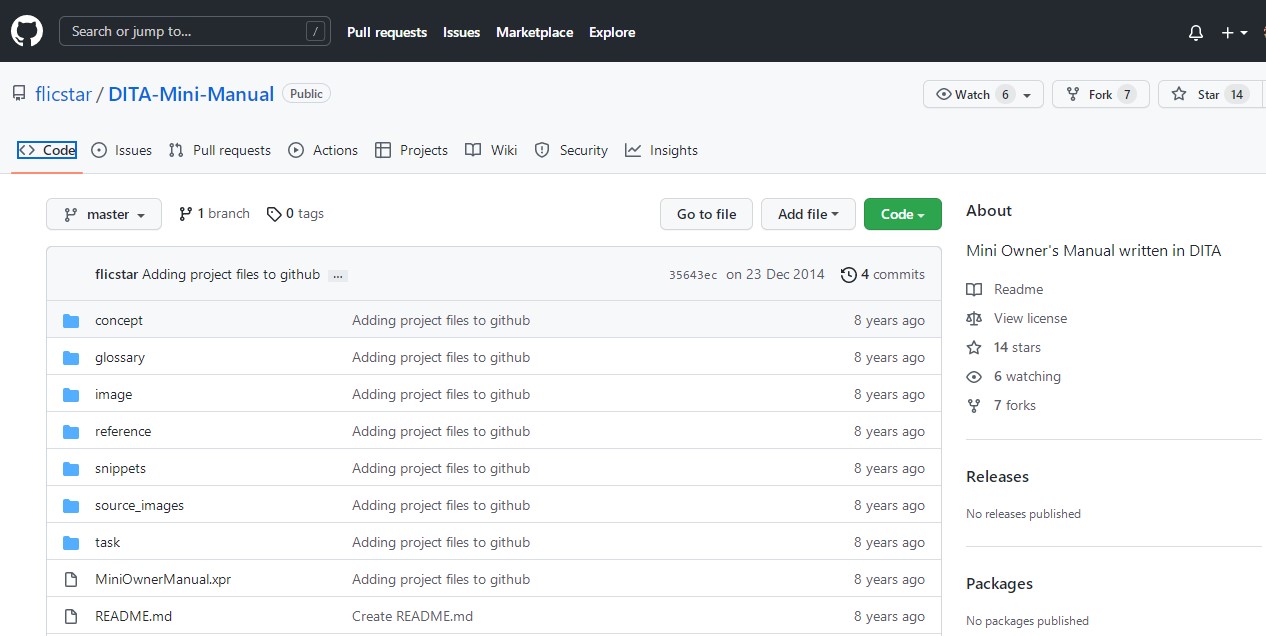Open the Wiki tab
The height and width of the screenshot is (636, 1266).
(x=491, y=150)
